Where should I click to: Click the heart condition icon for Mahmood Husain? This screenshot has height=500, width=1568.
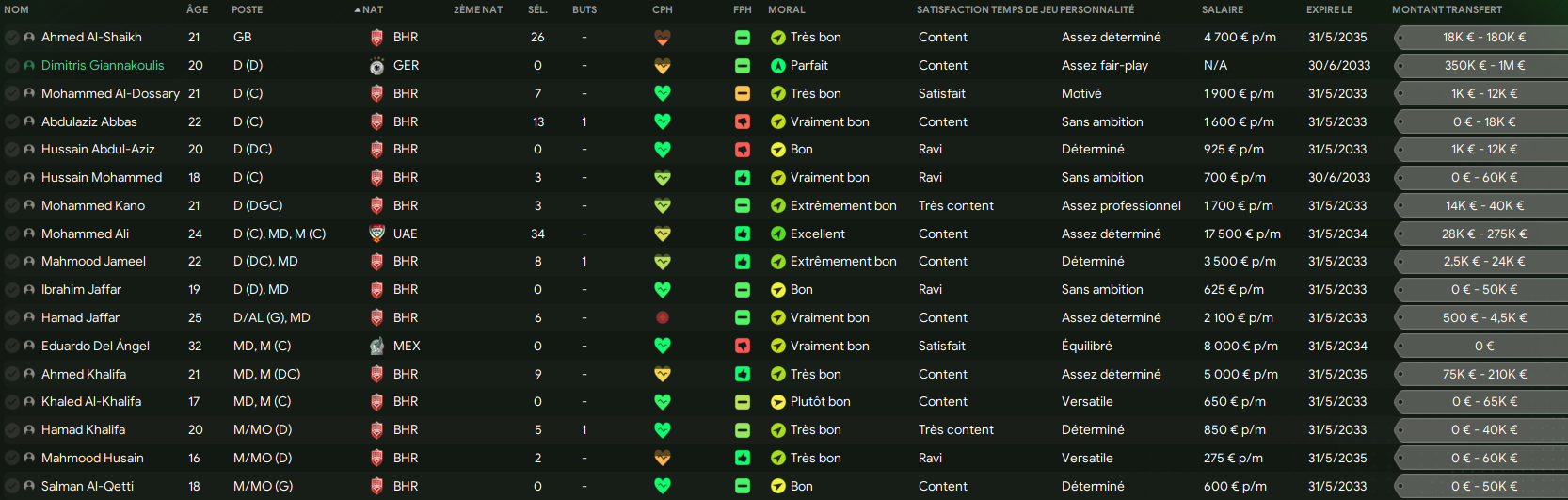tap(663, 458)
